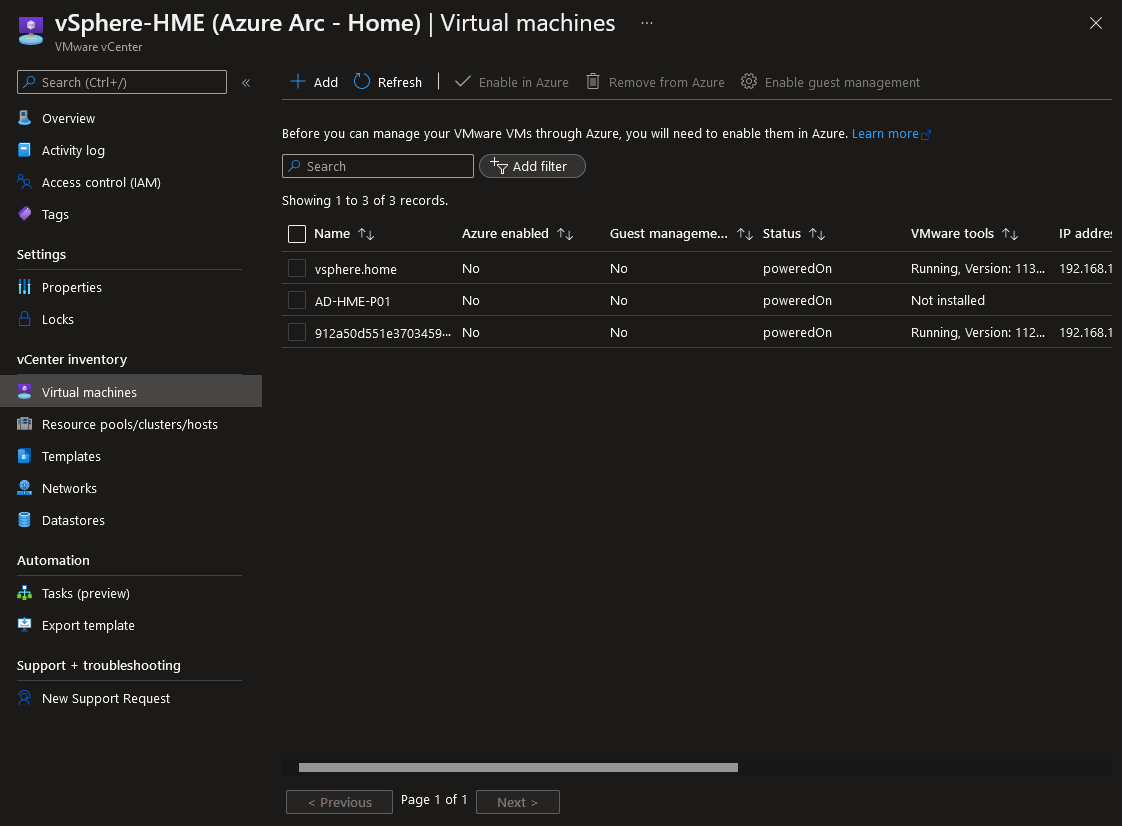Click the Networks icon

pyautogui.click(x=24, y=487)
